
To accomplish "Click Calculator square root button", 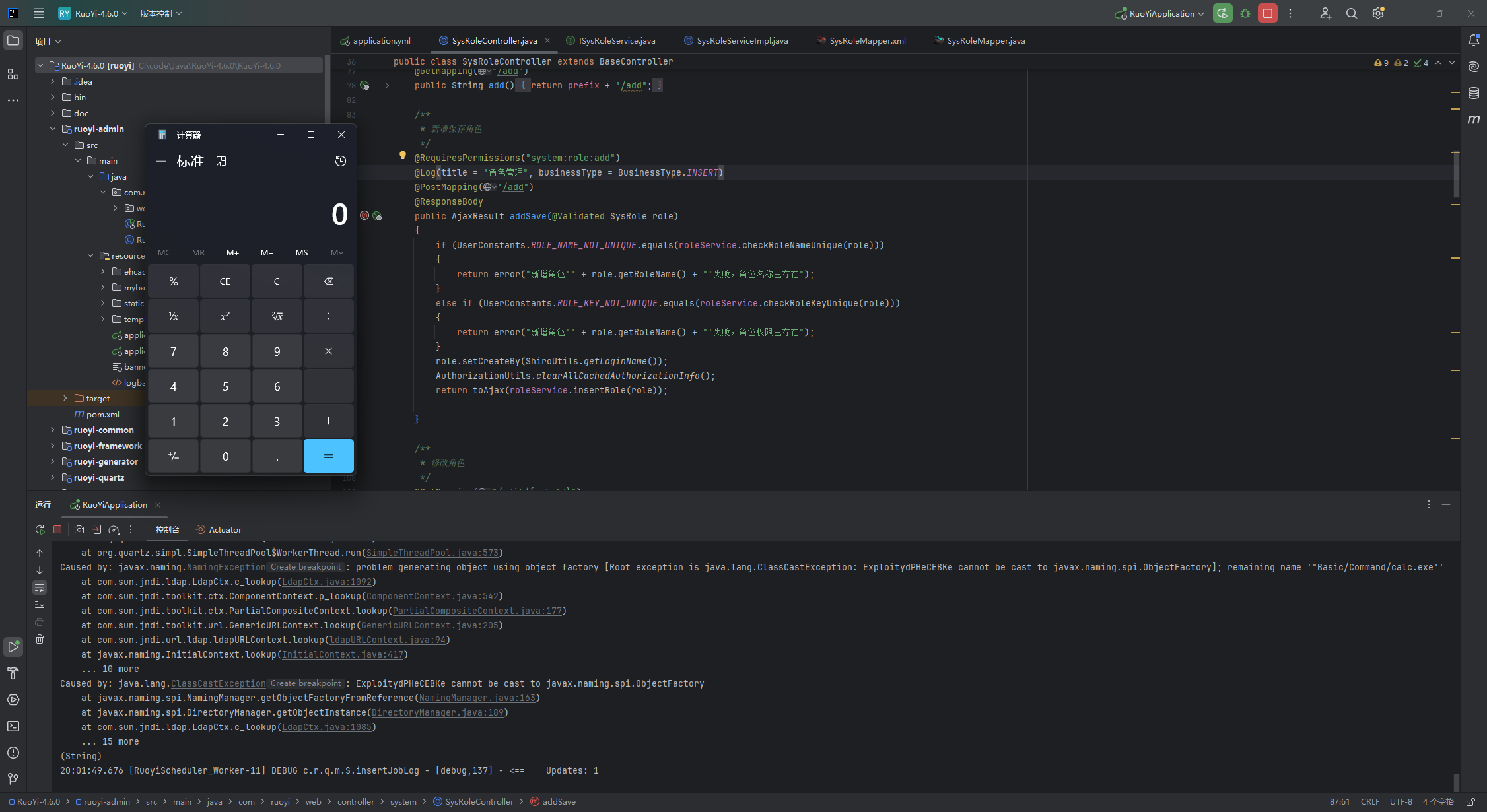I will [x=277, y=316].
